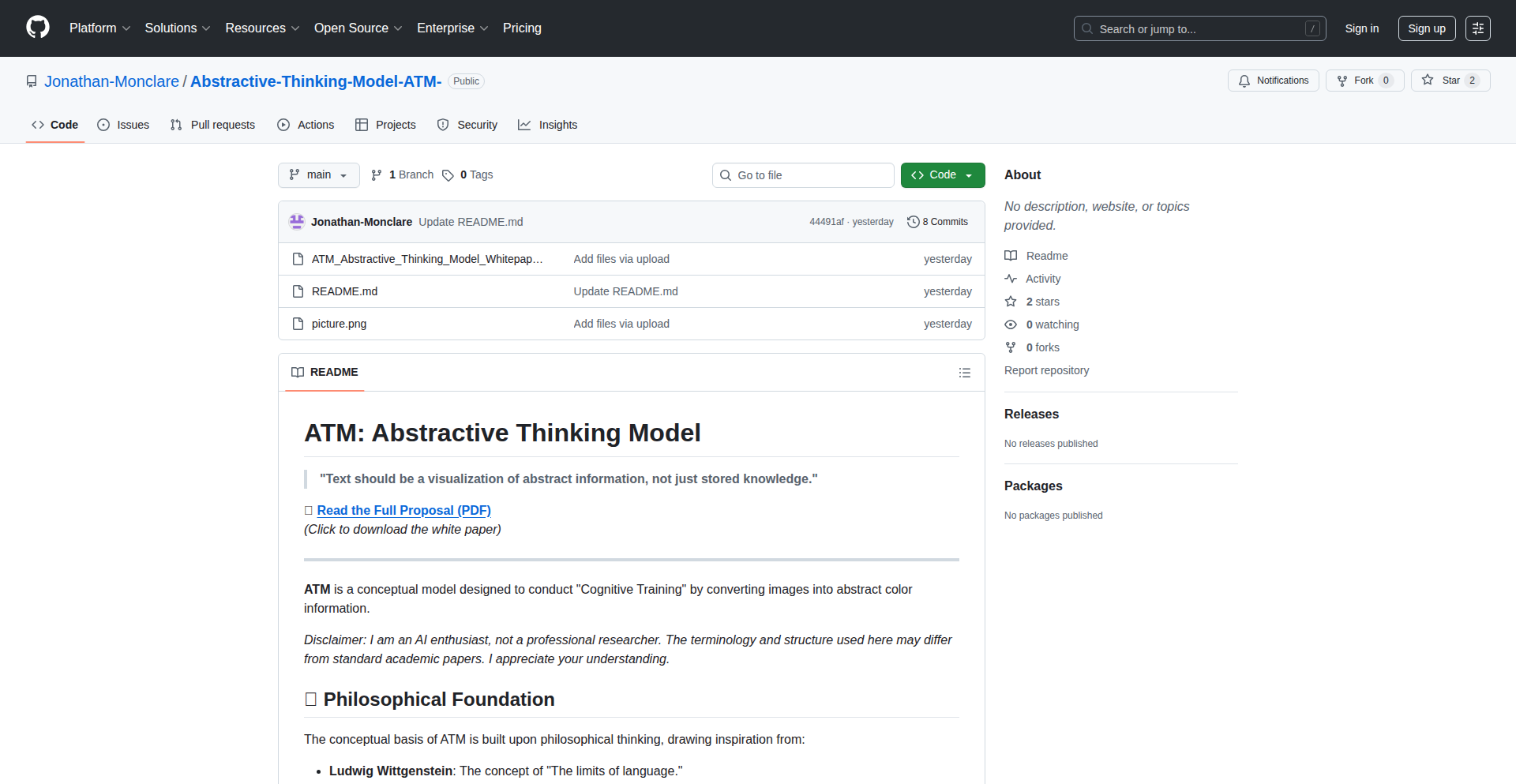This screenshot has height=784, width=1516.
Task: View the 0 Tags list
Action: [467, 175]
